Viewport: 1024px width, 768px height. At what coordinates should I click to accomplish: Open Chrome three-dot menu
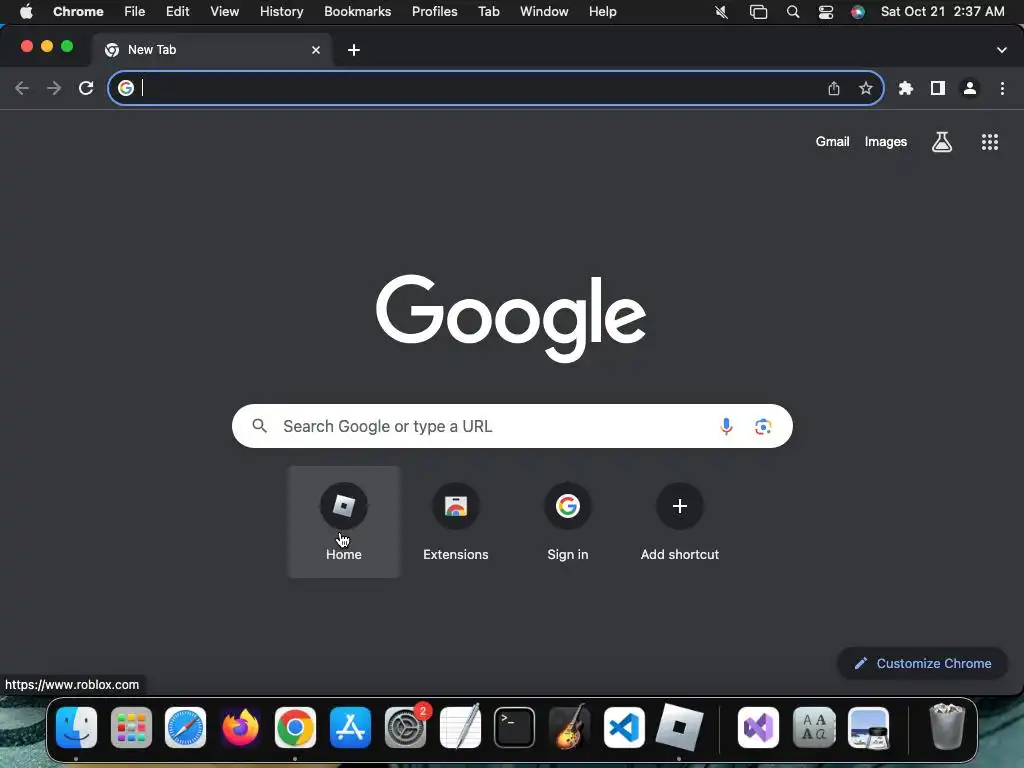coord(1002,88)
